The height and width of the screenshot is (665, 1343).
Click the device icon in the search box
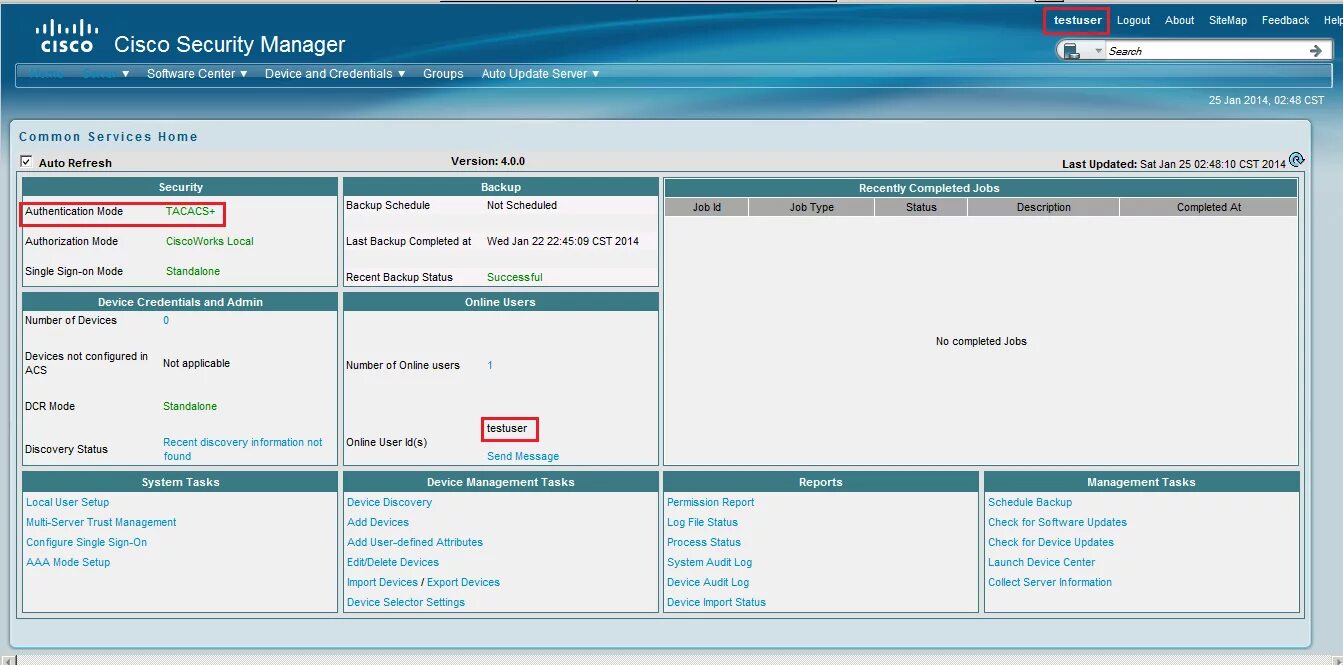1072,51
